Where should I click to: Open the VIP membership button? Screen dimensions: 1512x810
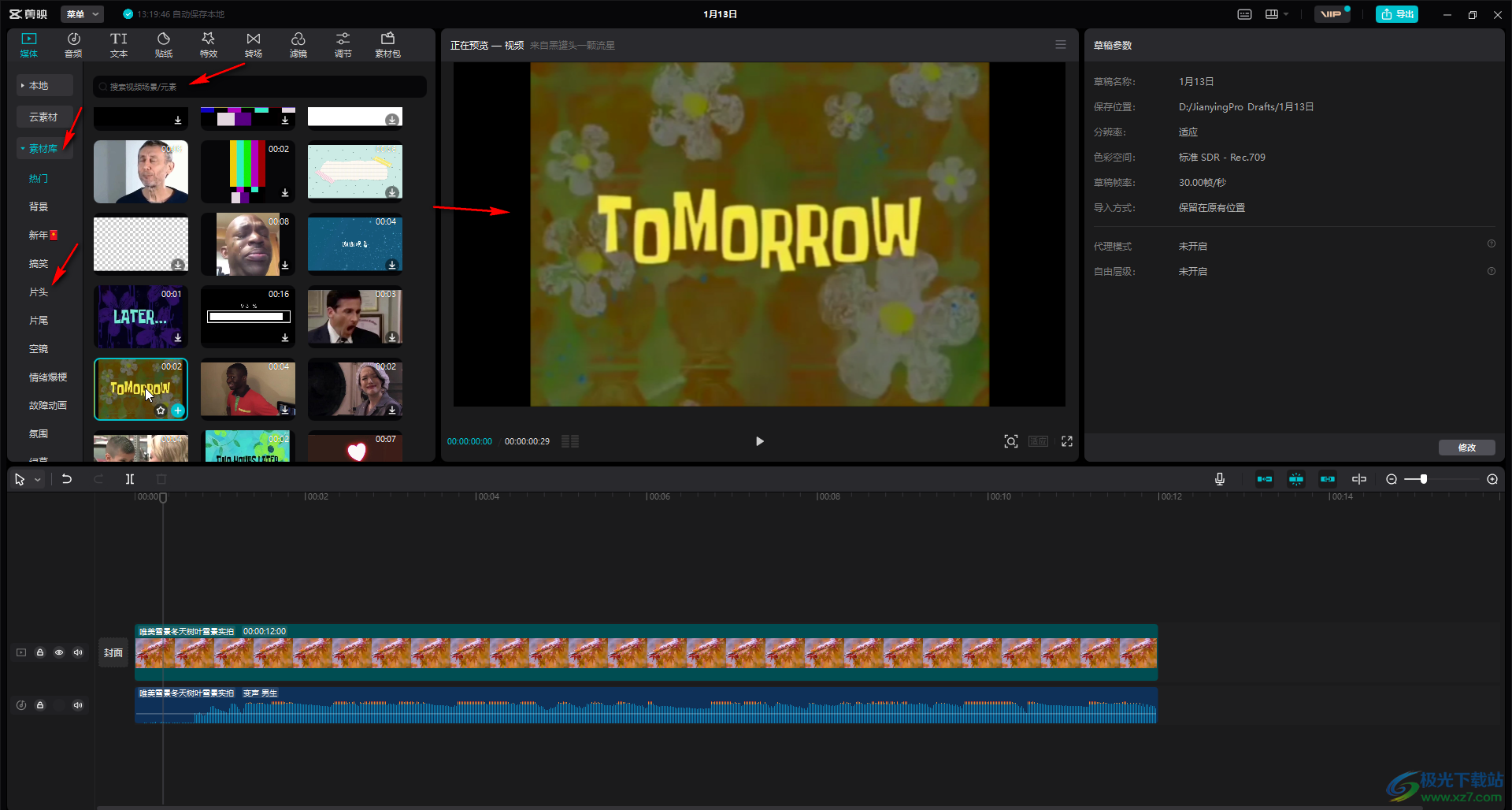pos(1332,14)
